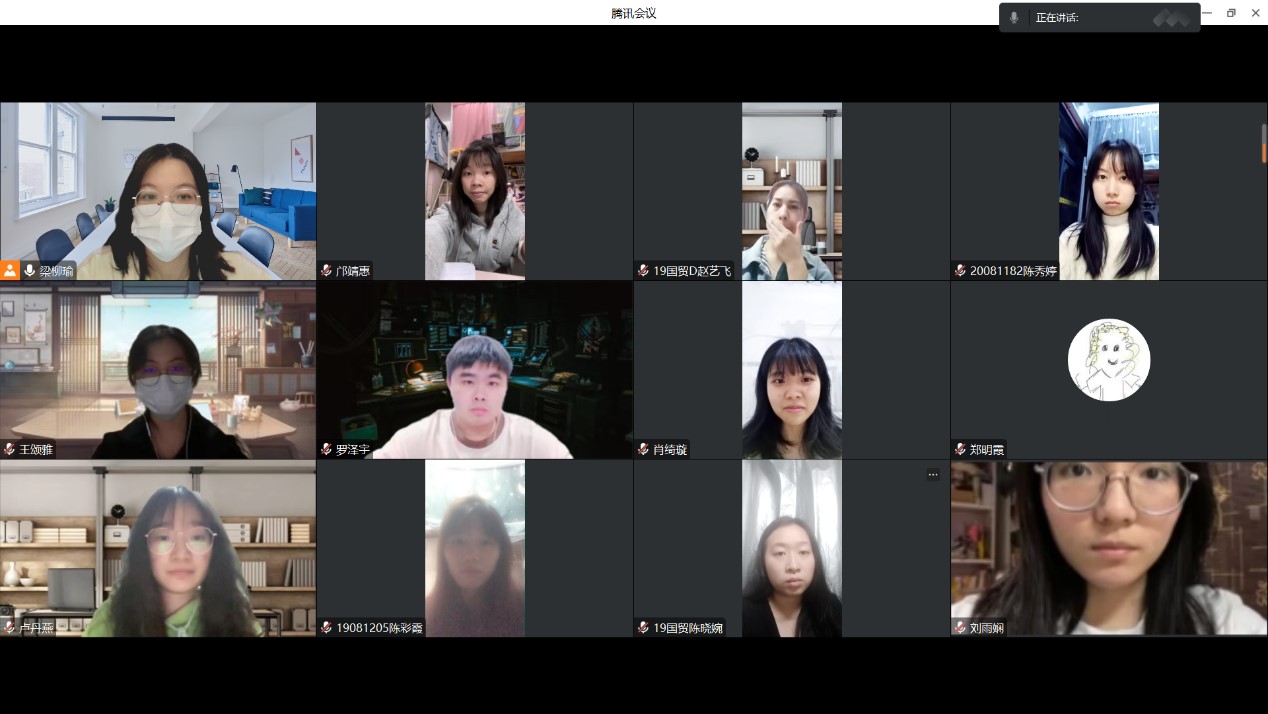Click the mic icon in the 正在讲话 panel
The width and height of the screenshot is (1268, 714).
click(1014, 16)
